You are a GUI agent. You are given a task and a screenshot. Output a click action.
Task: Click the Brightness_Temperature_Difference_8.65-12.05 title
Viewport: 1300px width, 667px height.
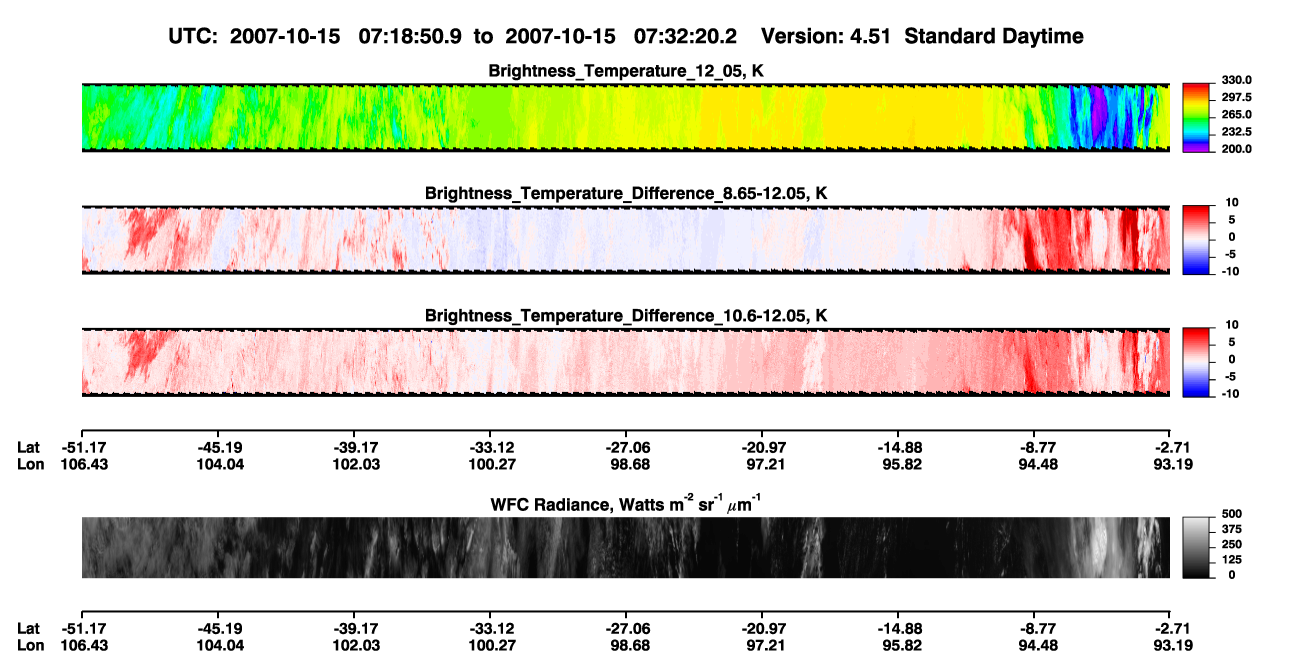point(626,193)
